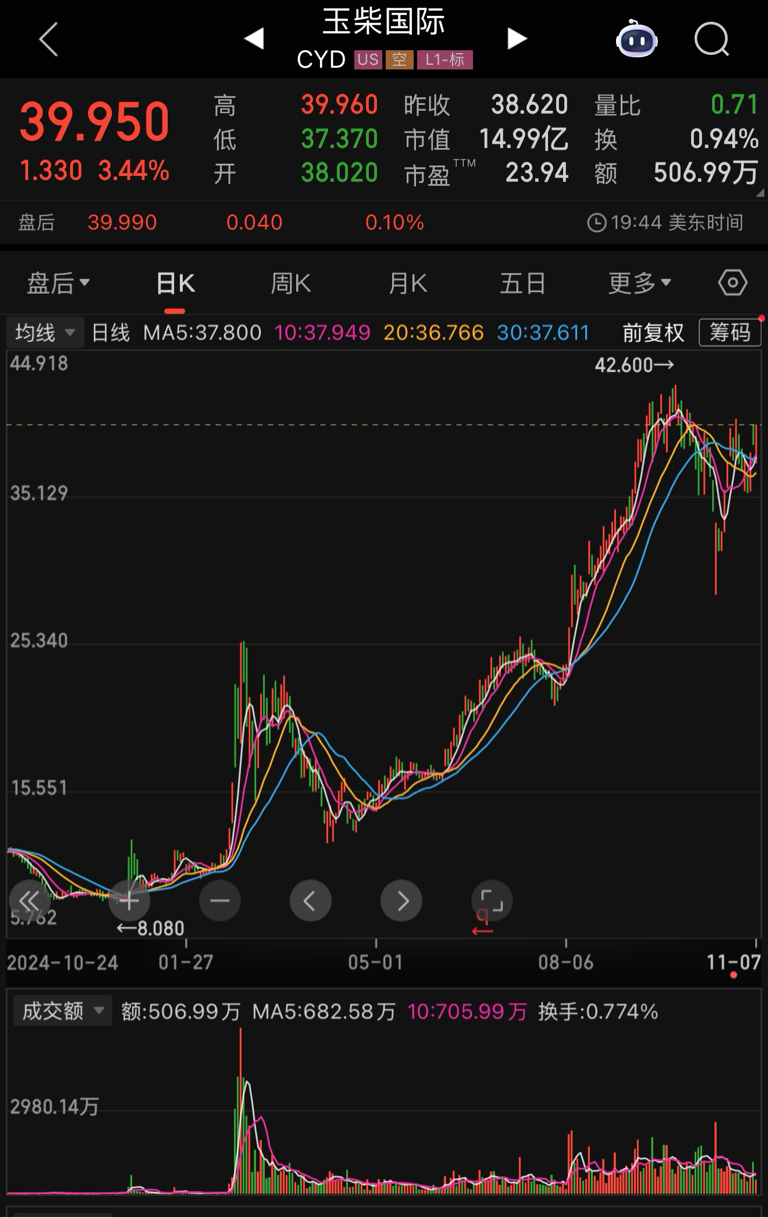
Task: Tap the 前复权 adjustment setting
Action: [x=653, y=332]
